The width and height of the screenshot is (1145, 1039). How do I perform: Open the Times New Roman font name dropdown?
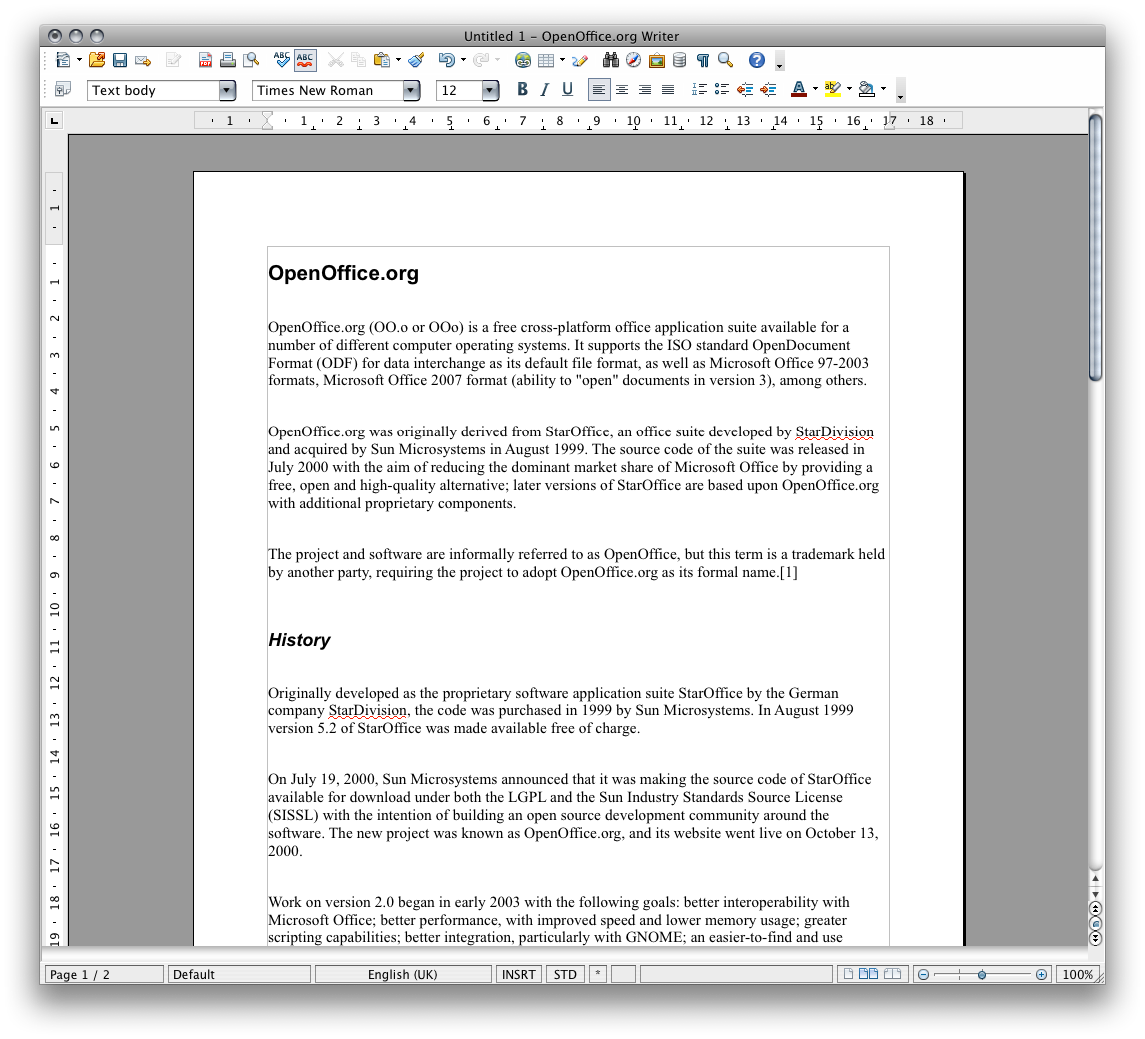410,90
